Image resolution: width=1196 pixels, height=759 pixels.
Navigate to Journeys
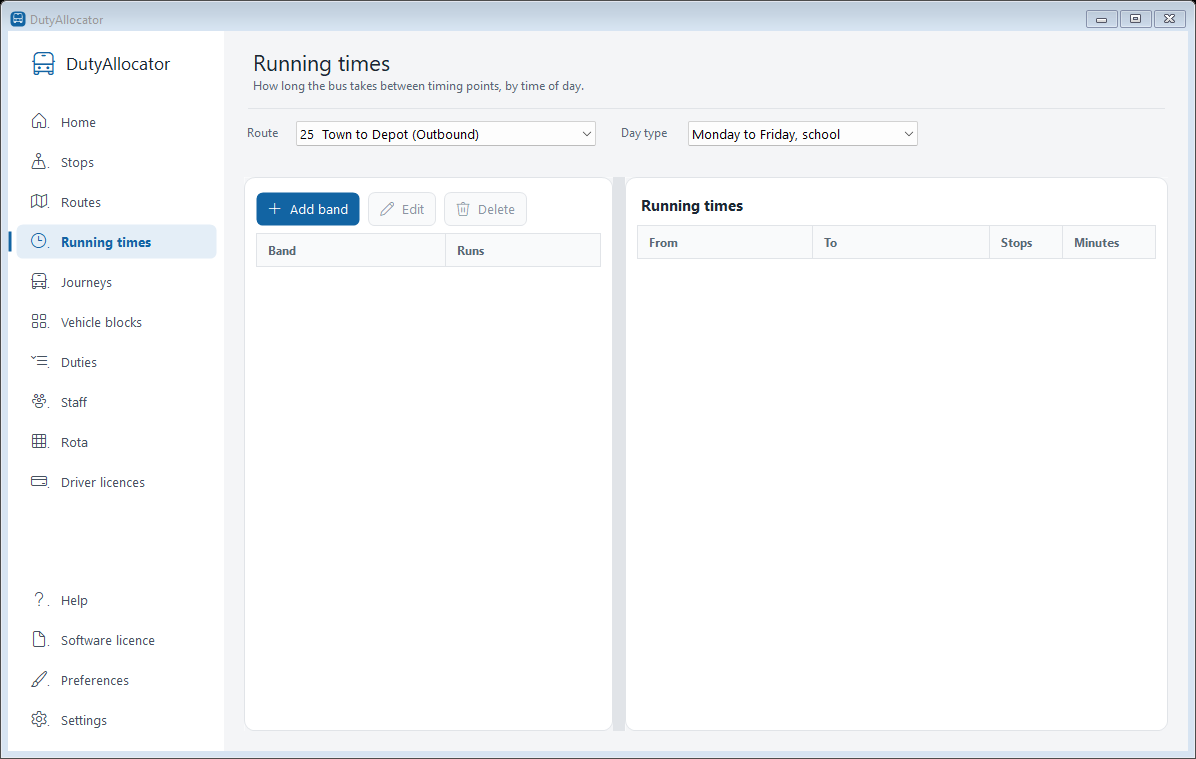[116, 282]
